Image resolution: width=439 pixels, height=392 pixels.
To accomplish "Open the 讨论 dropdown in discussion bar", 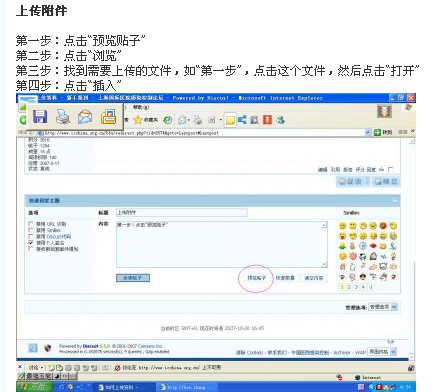I will [36, 368].
